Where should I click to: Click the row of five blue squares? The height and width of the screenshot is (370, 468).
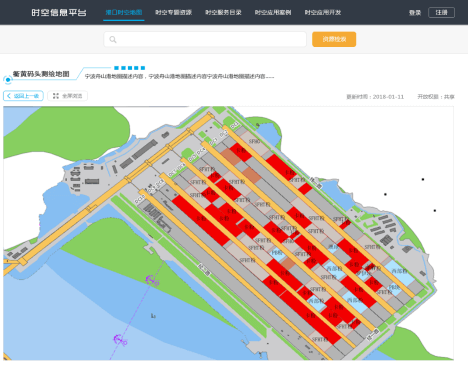[x=129, y=68]
